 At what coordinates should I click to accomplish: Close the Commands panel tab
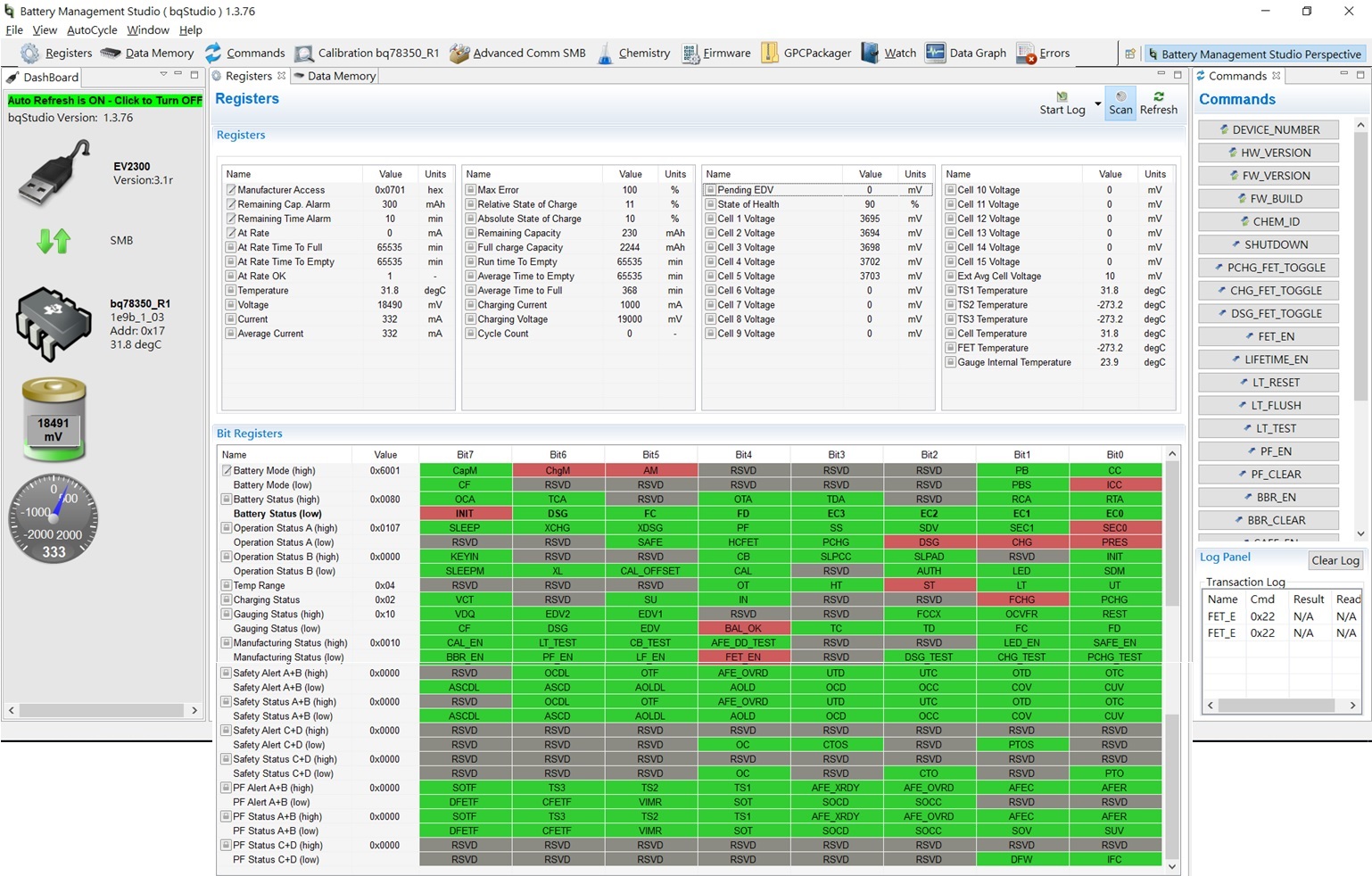1276,76
